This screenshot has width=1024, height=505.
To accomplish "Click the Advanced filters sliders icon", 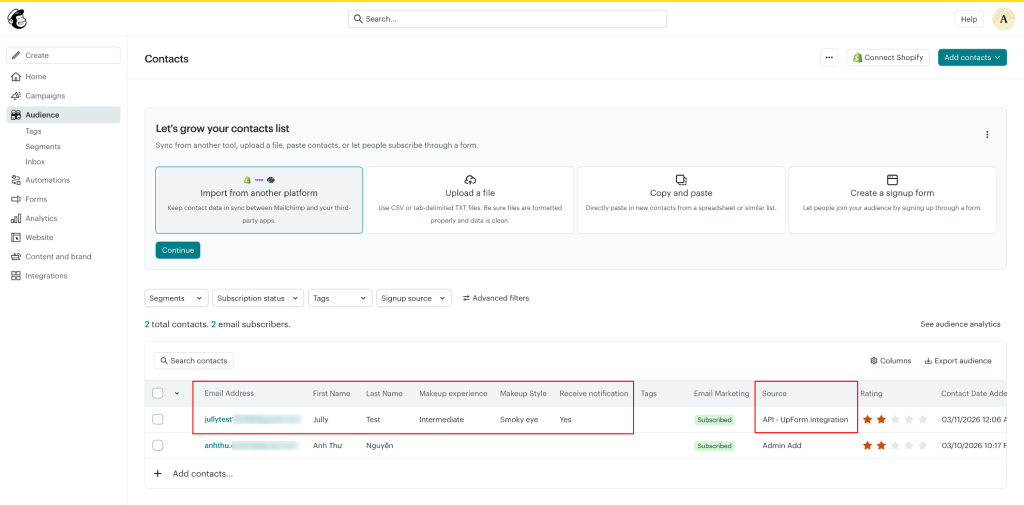I will click(466, 298).
